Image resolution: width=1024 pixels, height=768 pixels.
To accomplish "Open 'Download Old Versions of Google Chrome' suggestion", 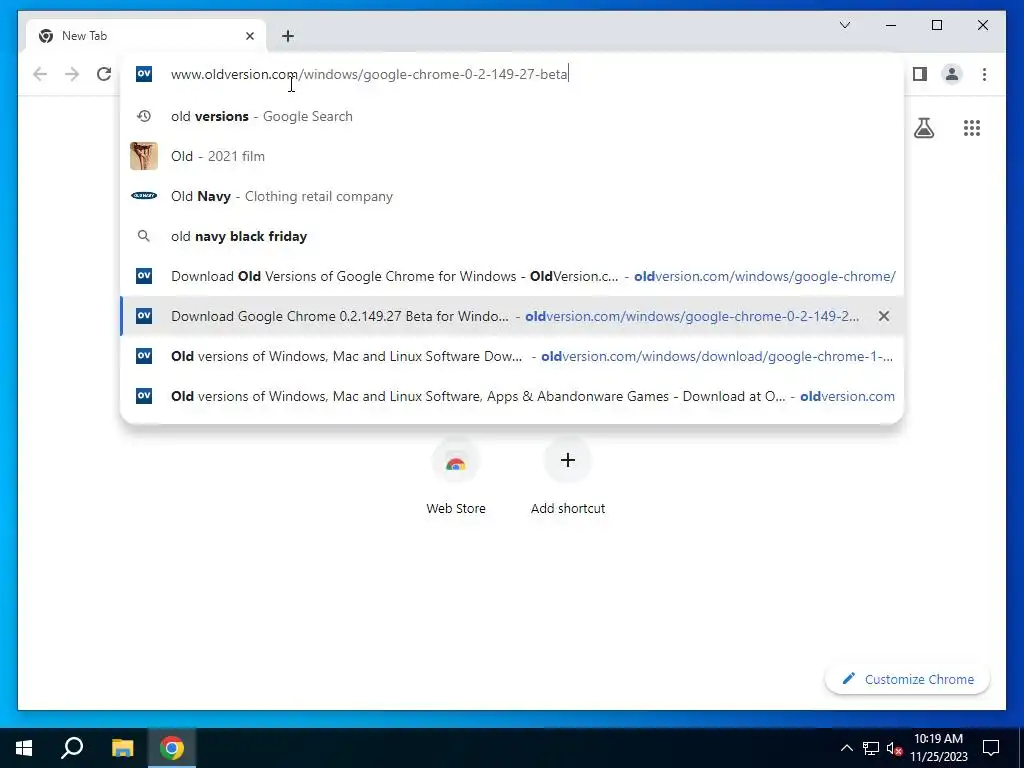I will 513,276.
